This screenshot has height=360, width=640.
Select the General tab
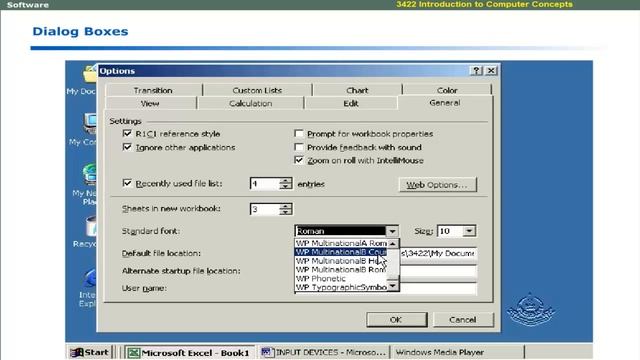click(444, 103)
